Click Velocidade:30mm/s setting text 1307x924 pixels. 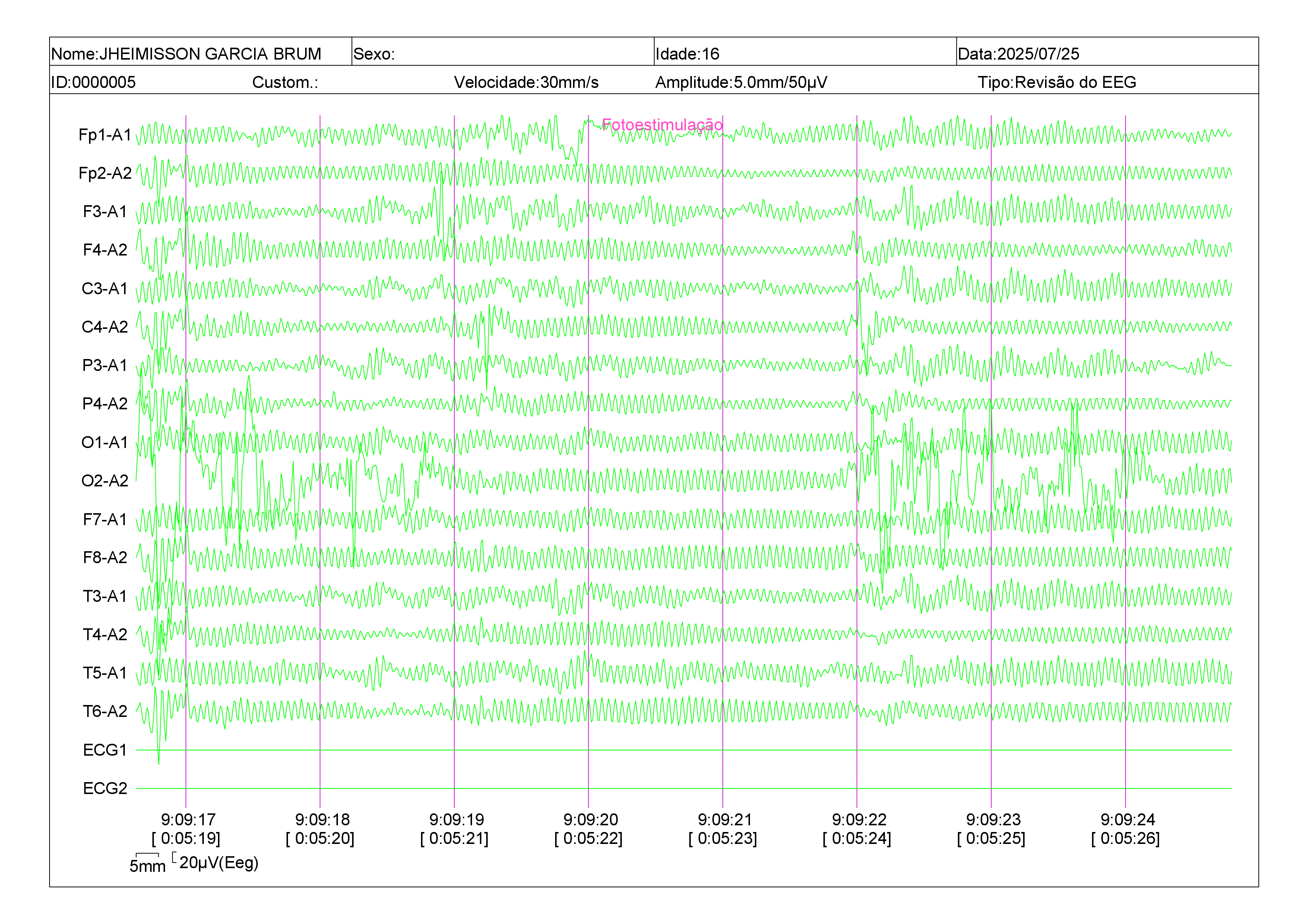coord(526,82)
